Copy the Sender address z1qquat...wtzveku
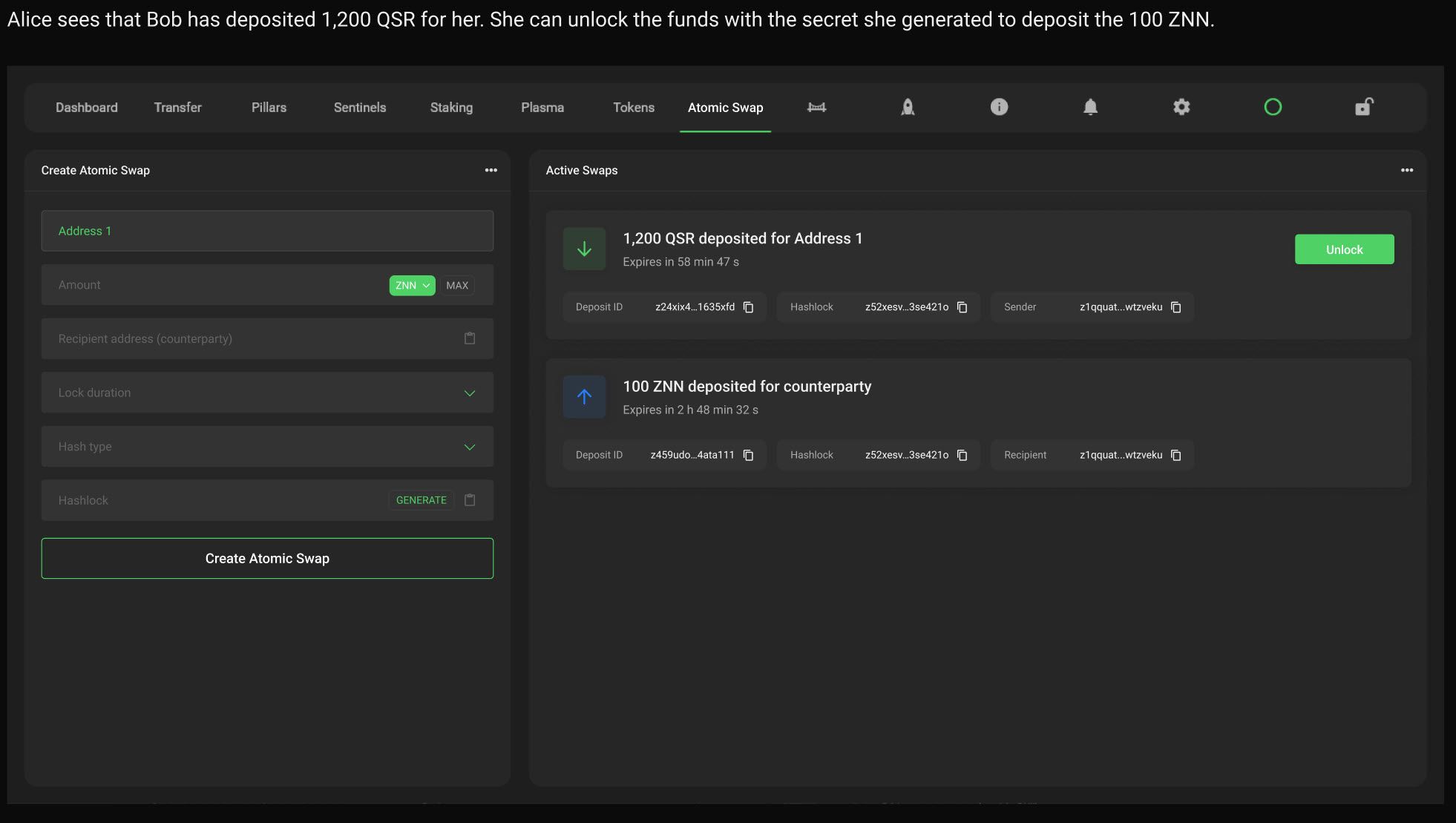 1176,307
